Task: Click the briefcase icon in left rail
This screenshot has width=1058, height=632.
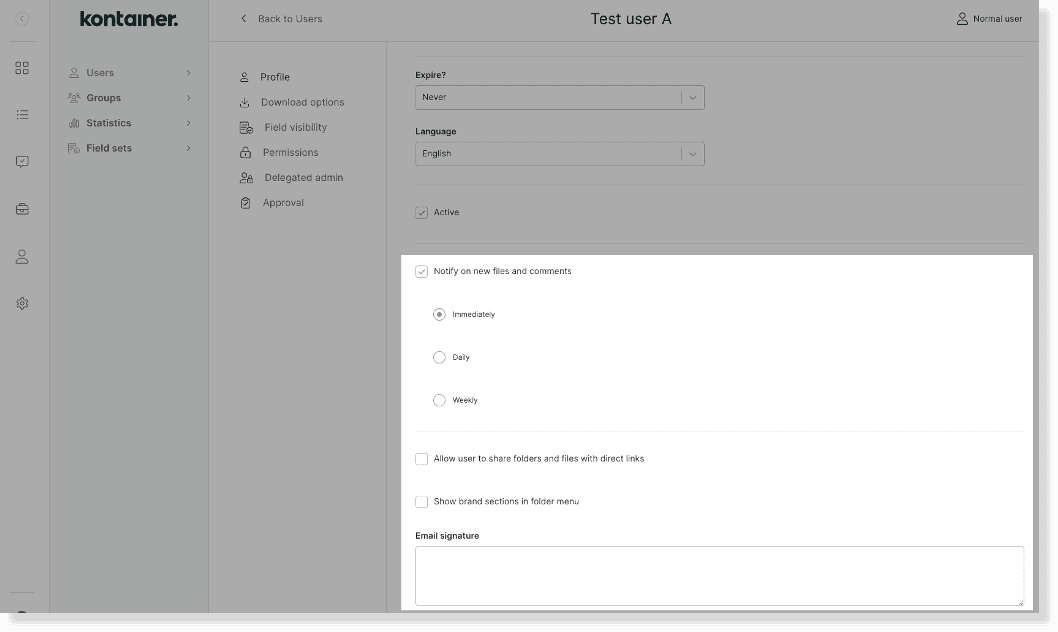Action: click(22, 208)
